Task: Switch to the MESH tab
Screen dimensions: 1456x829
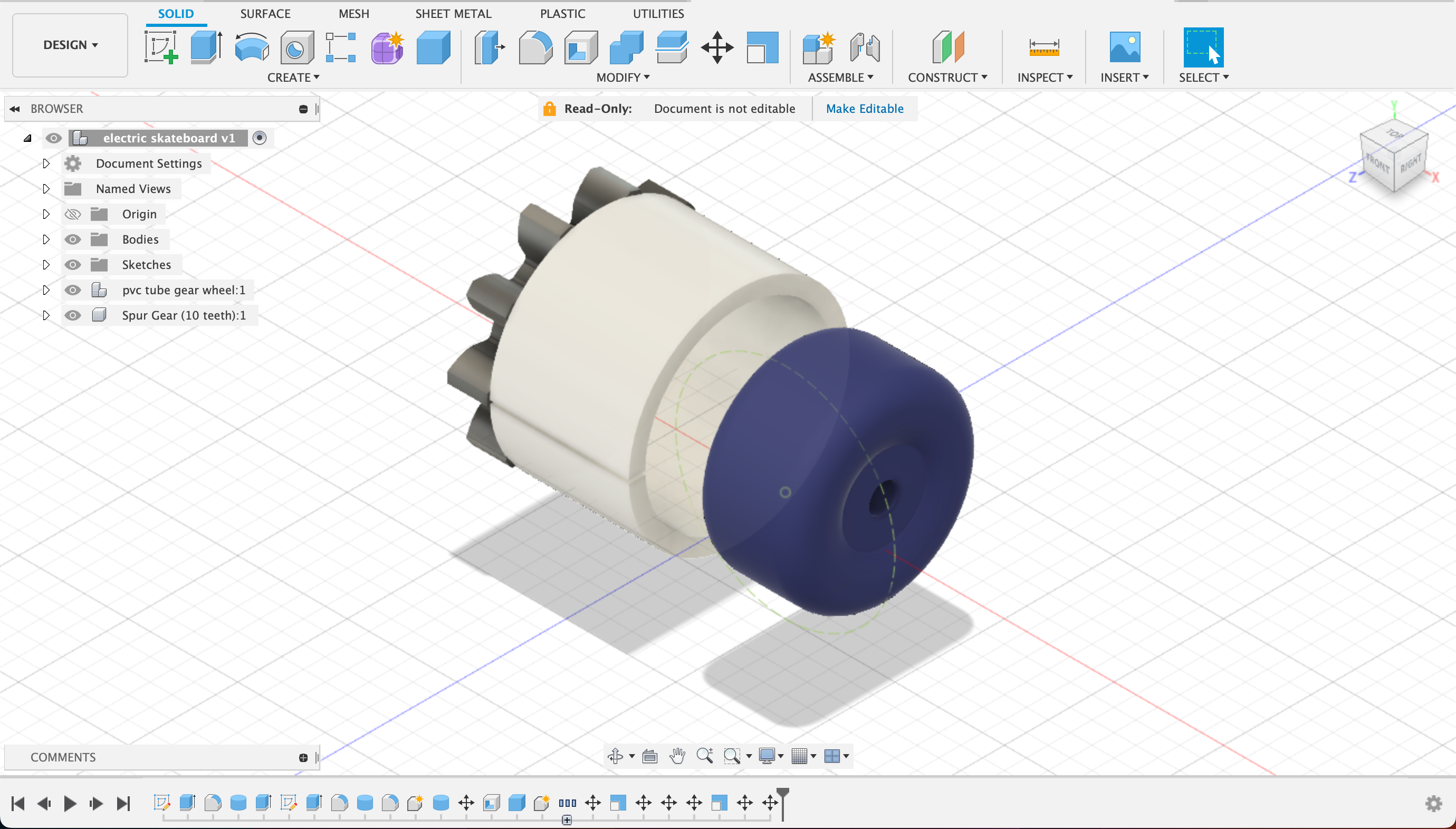Action: (x=353, y=14)
